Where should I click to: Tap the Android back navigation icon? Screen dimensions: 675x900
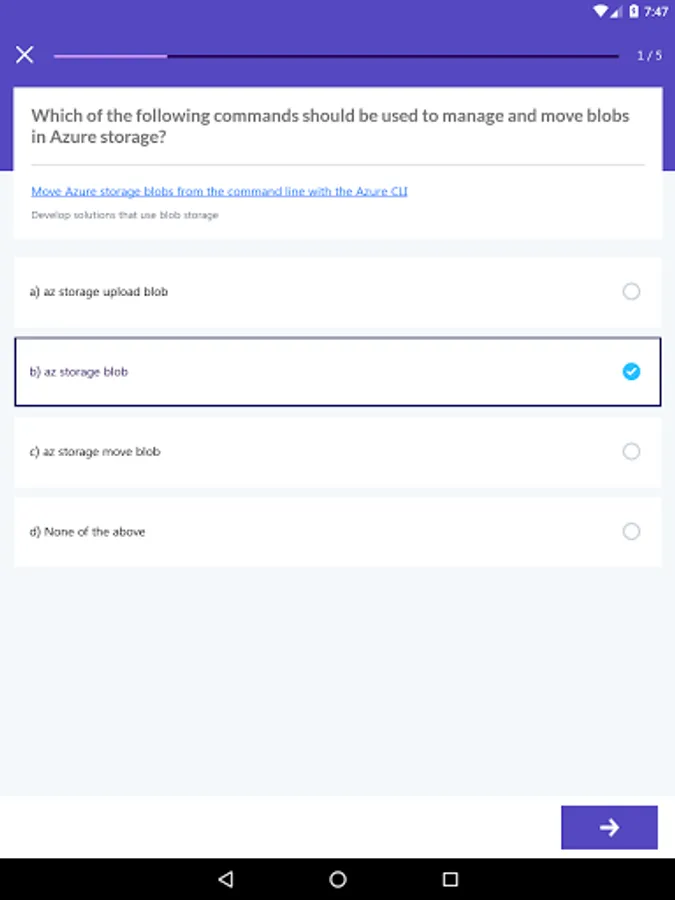225,877
